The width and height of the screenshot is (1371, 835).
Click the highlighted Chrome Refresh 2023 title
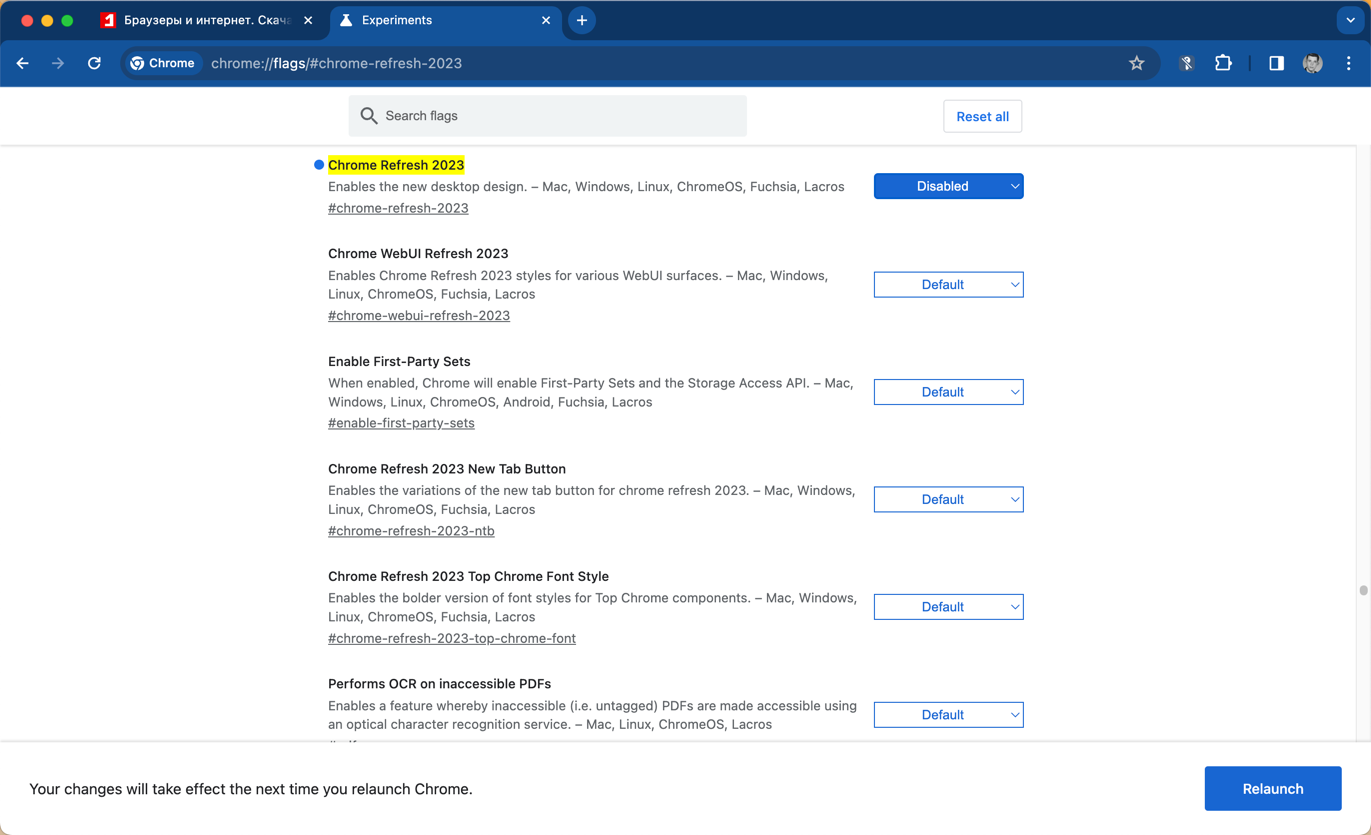point(396,165)
